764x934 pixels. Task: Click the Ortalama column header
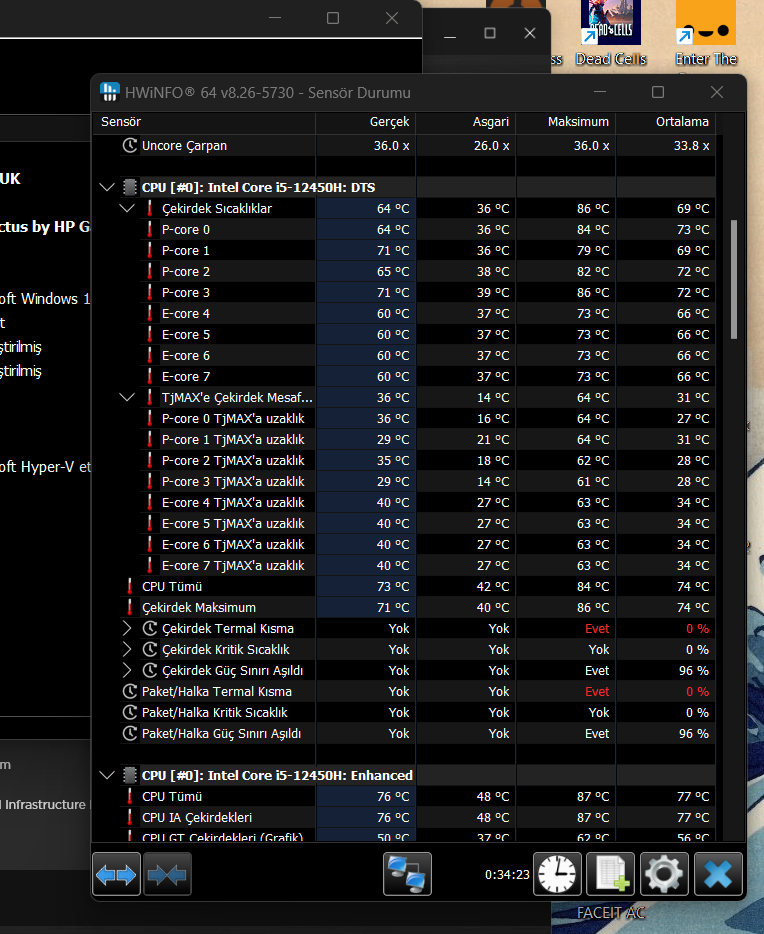pos(666,122)
